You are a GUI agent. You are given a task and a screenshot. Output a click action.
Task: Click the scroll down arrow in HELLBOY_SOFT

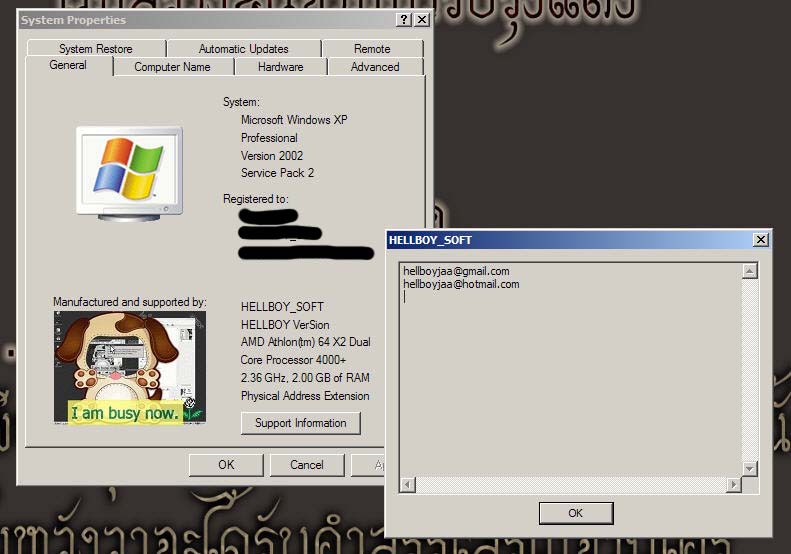point(750,469)
